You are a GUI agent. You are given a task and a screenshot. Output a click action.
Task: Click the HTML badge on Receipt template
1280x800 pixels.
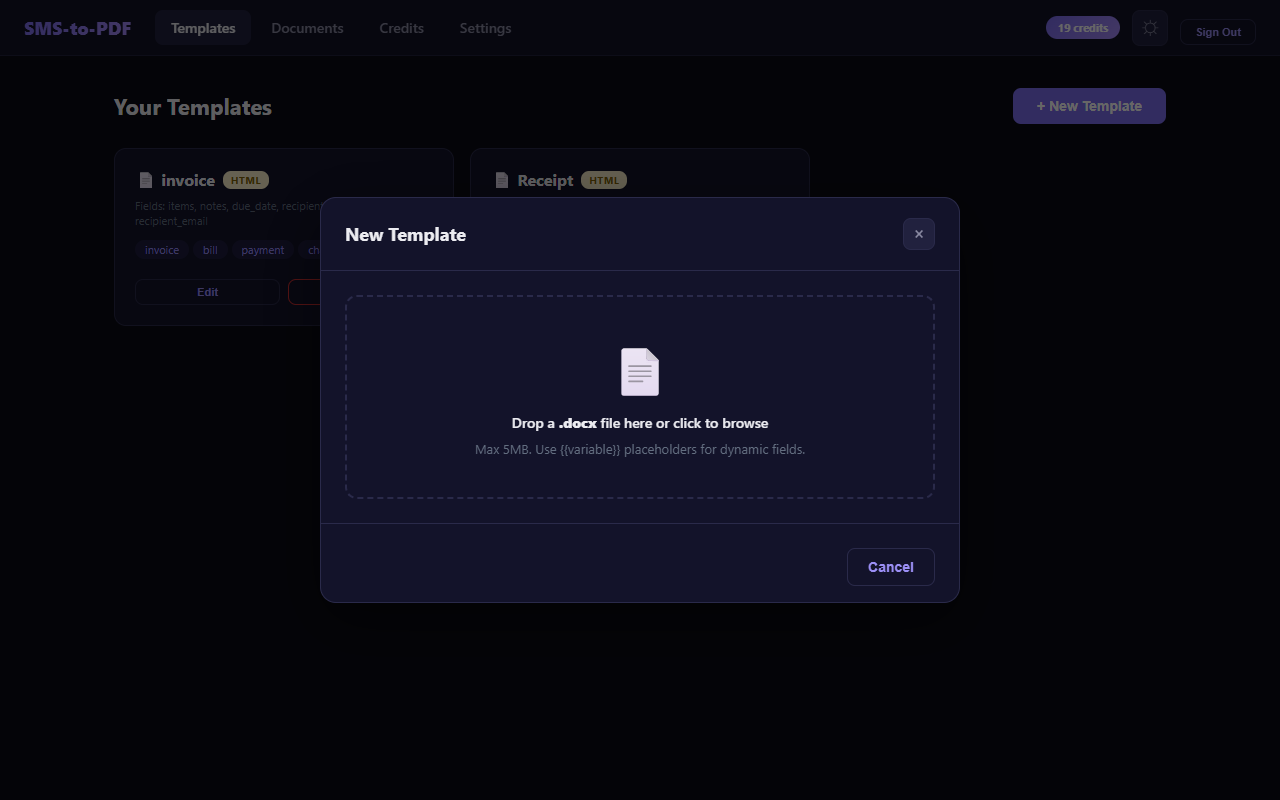(604, 180)
